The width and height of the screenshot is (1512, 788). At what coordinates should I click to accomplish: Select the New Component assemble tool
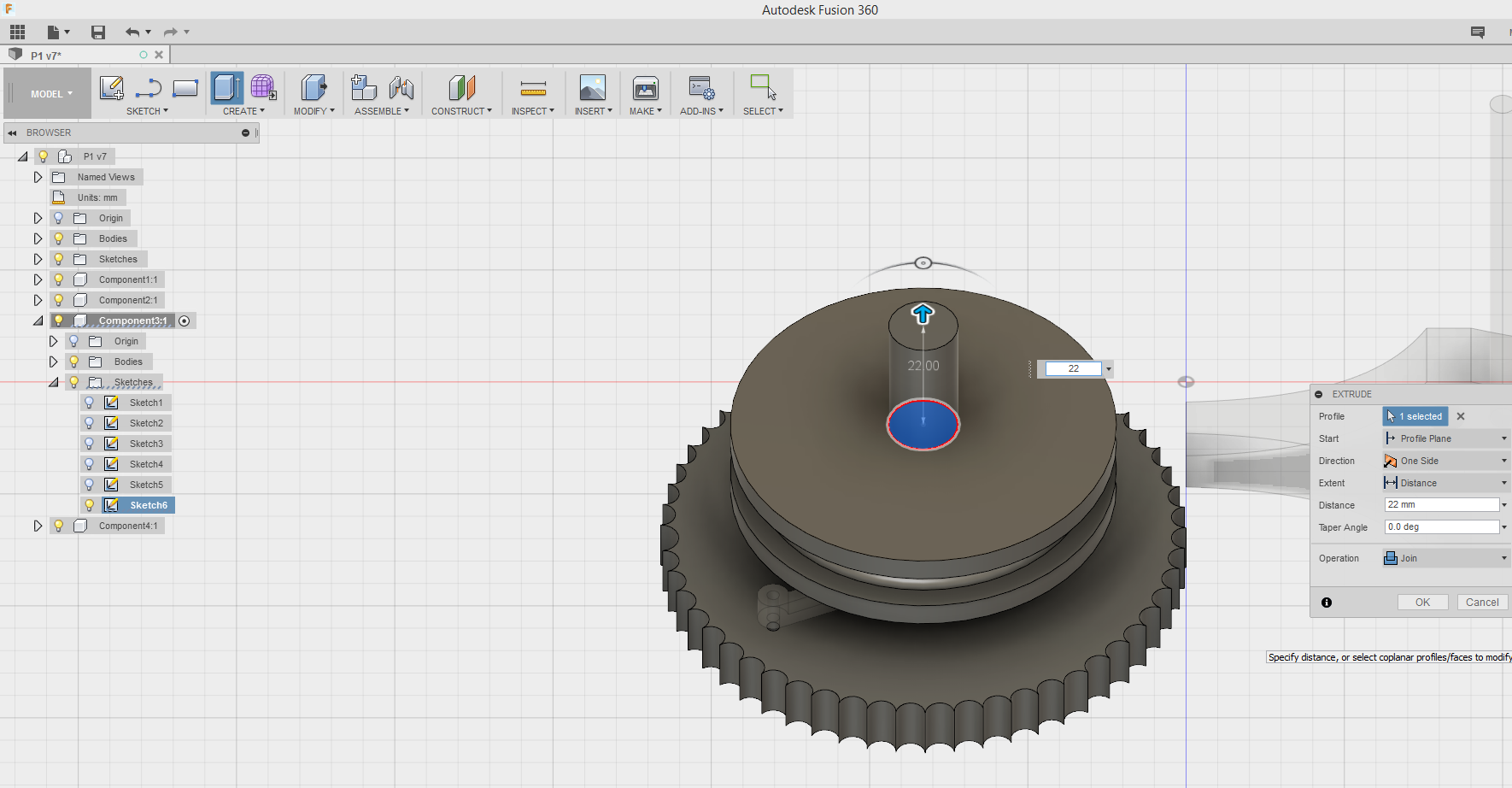(364, 87)
